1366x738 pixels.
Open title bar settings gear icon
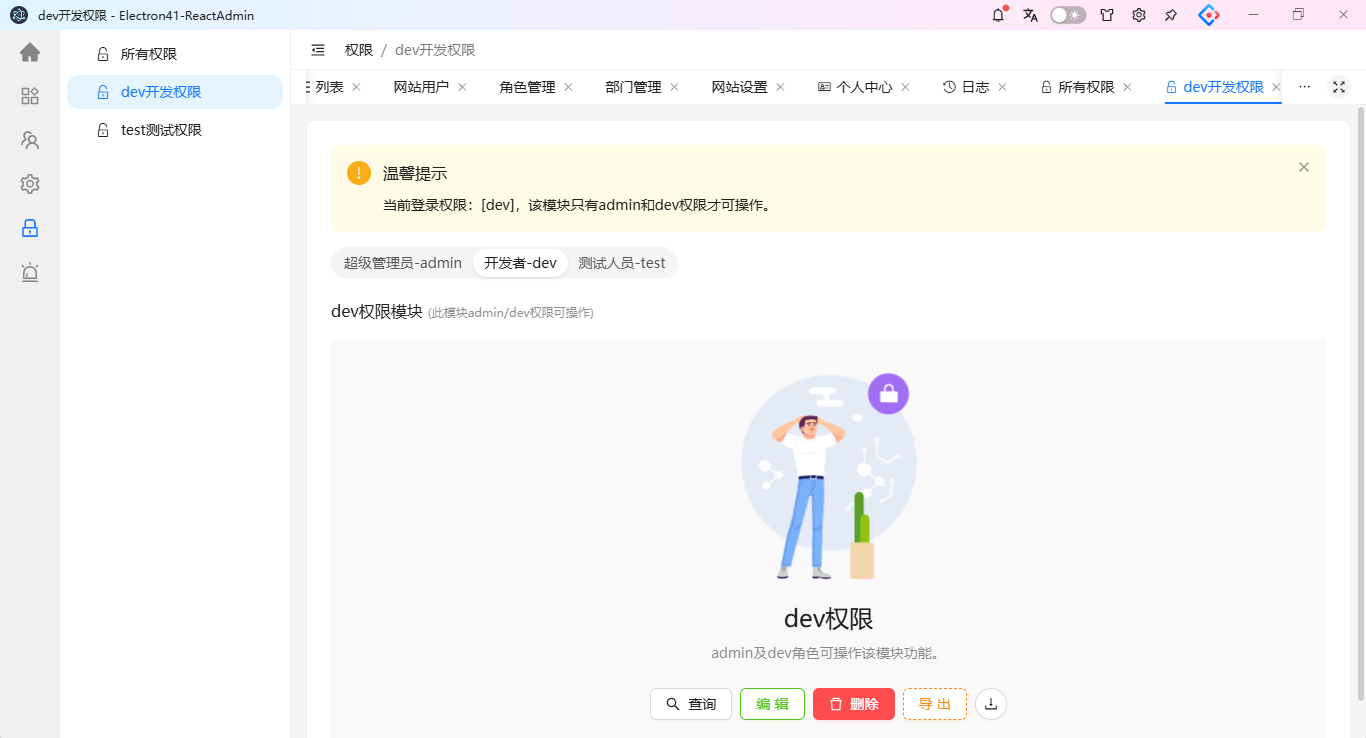[1139, 15]
